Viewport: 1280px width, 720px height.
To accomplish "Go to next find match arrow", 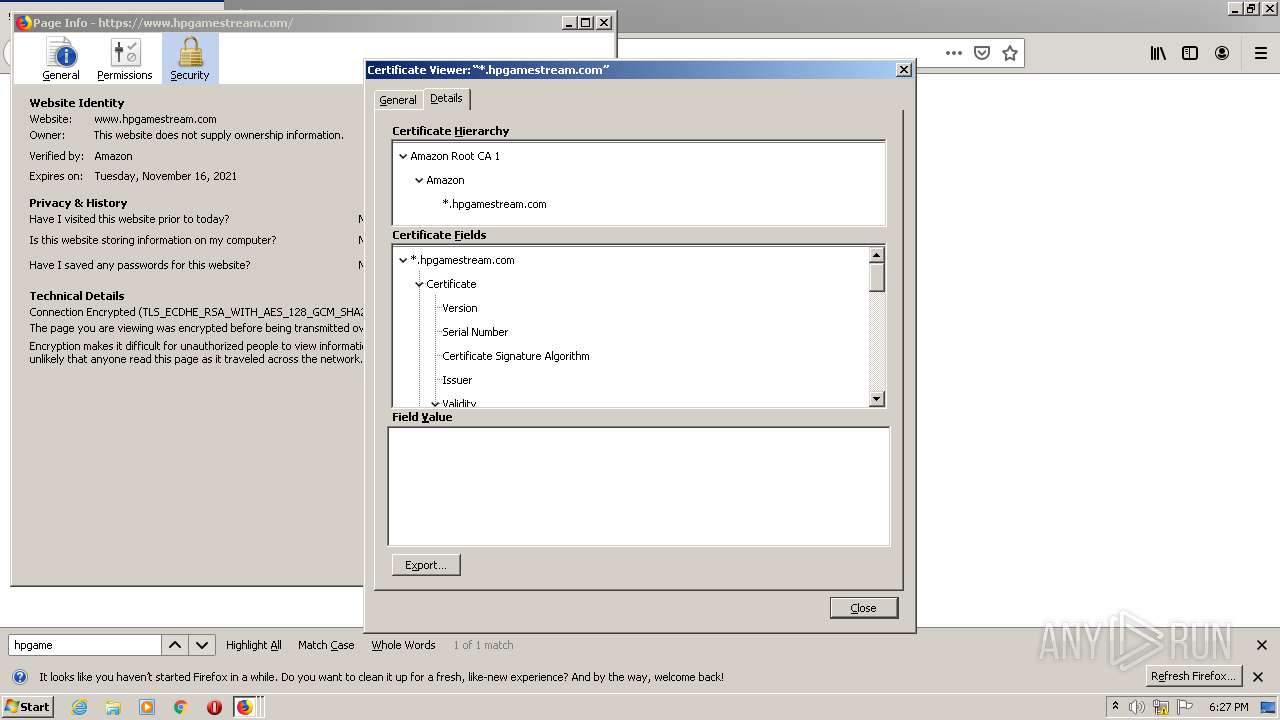I will 202,645.
